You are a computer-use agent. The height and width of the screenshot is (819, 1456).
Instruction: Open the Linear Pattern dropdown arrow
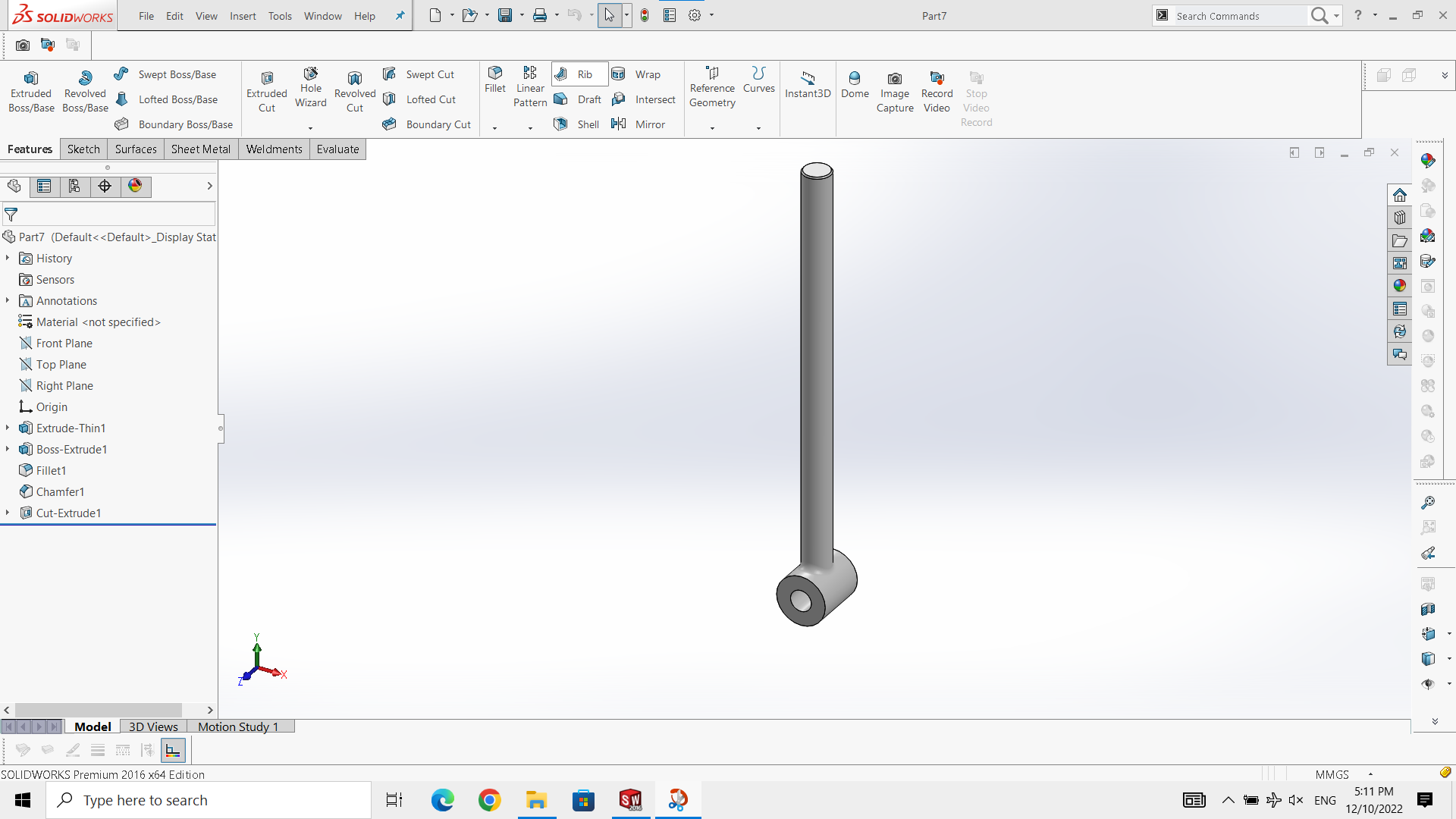click(530, 128)
